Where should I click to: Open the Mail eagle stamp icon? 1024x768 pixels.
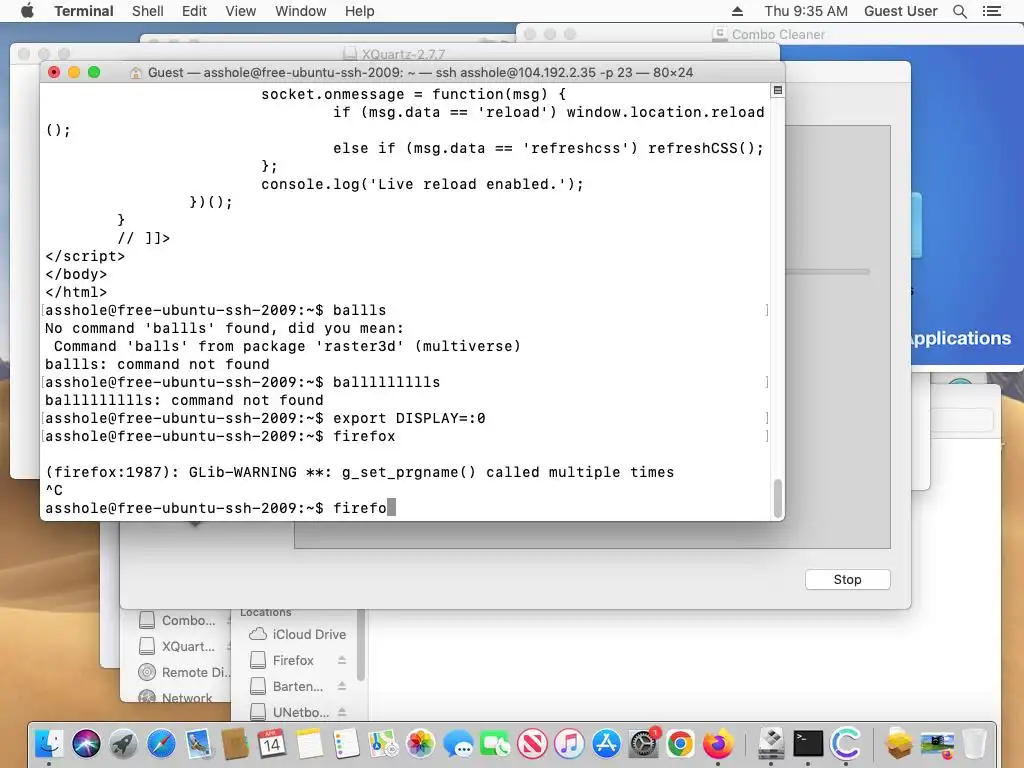click(198, 743)
